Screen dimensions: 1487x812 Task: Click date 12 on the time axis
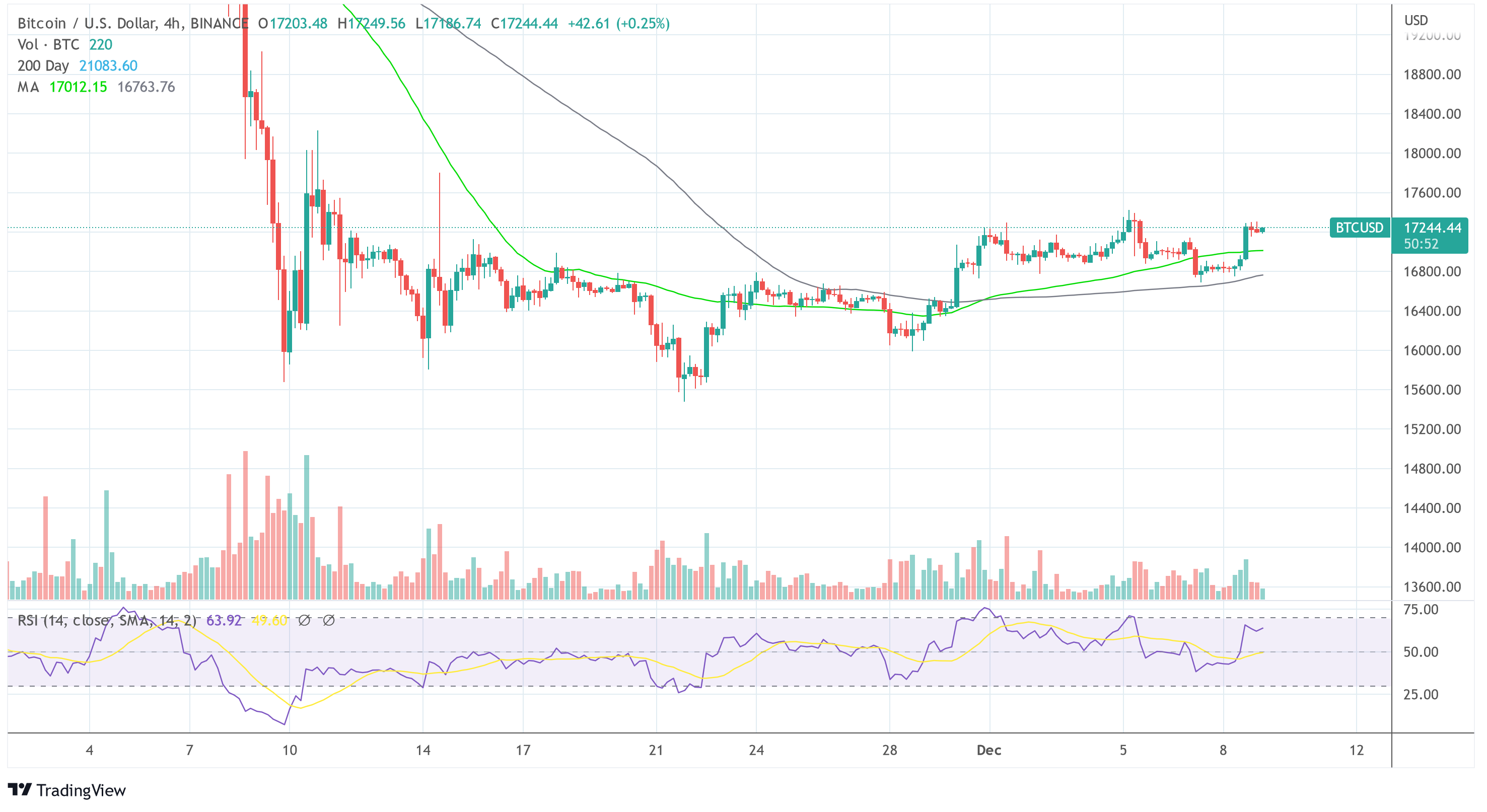tap(1357, 750)
